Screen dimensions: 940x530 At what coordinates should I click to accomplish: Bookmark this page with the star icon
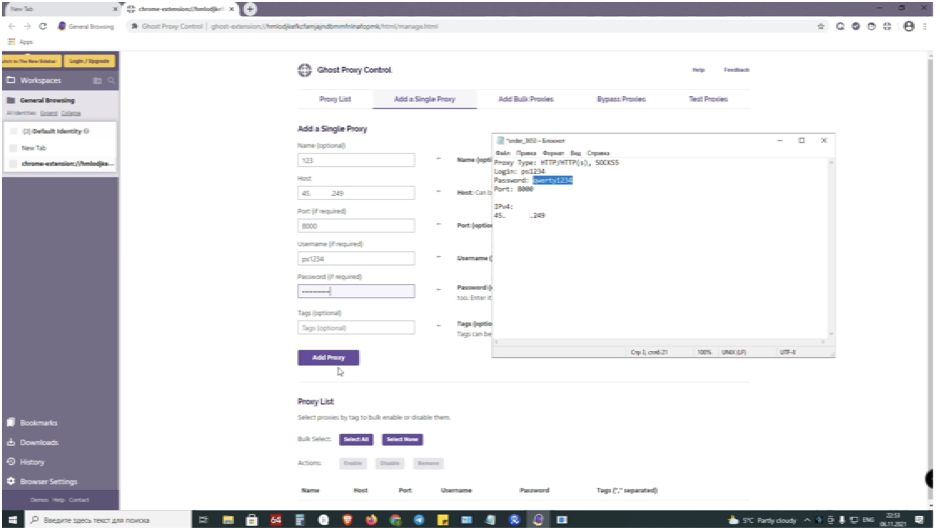(x=822, y=26)
